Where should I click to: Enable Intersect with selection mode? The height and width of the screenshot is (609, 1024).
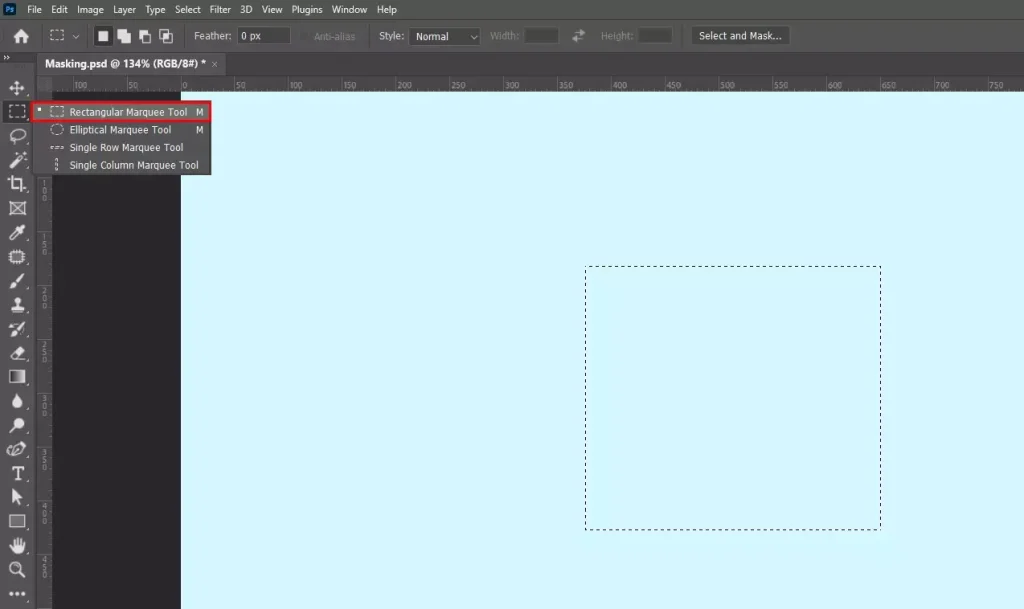pos(166,36)
